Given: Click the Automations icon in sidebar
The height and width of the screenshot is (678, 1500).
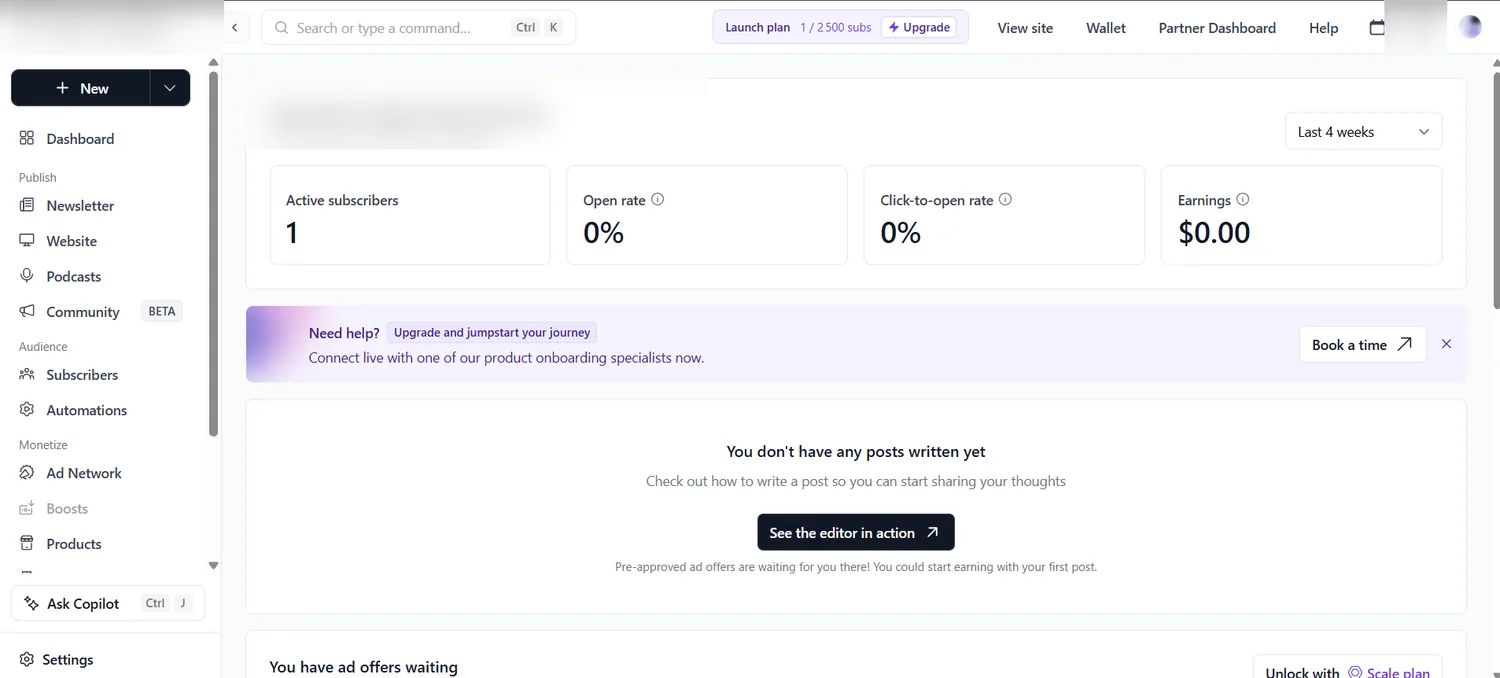Looking at the screenshot, I should (27, 410).
